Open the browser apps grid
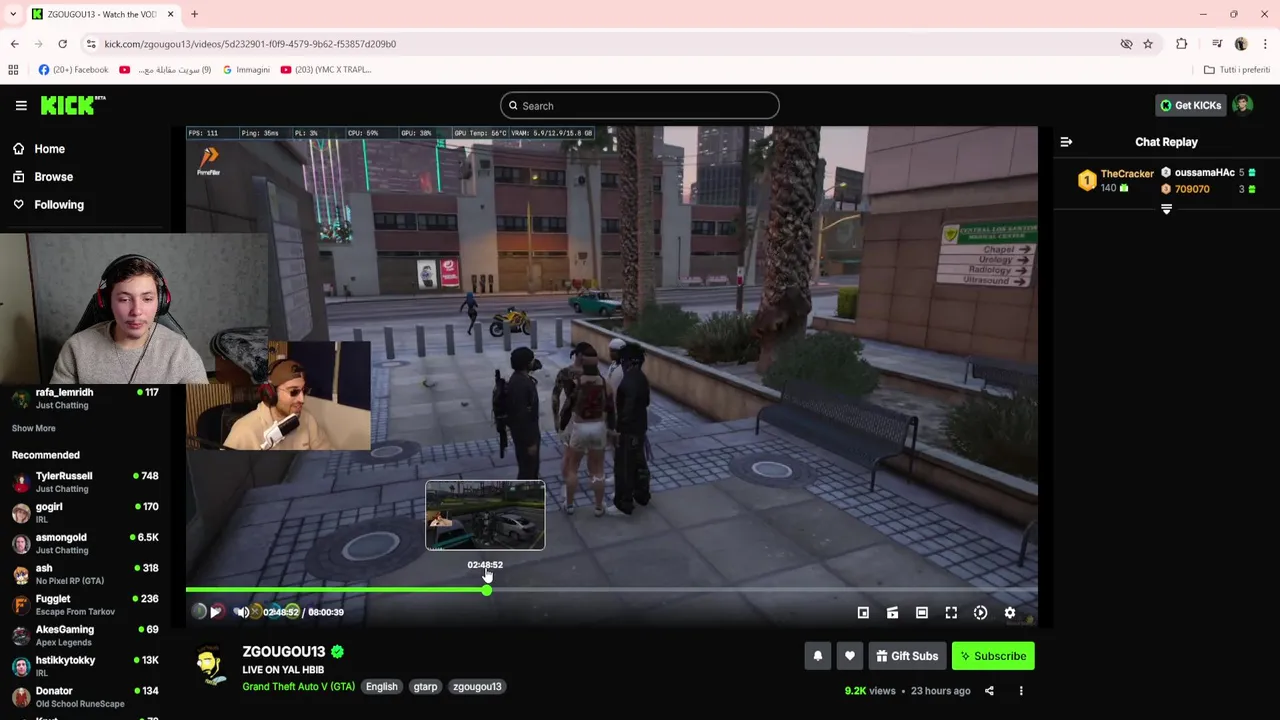Viewport: 1280px width, 720px height. (13, 70)
